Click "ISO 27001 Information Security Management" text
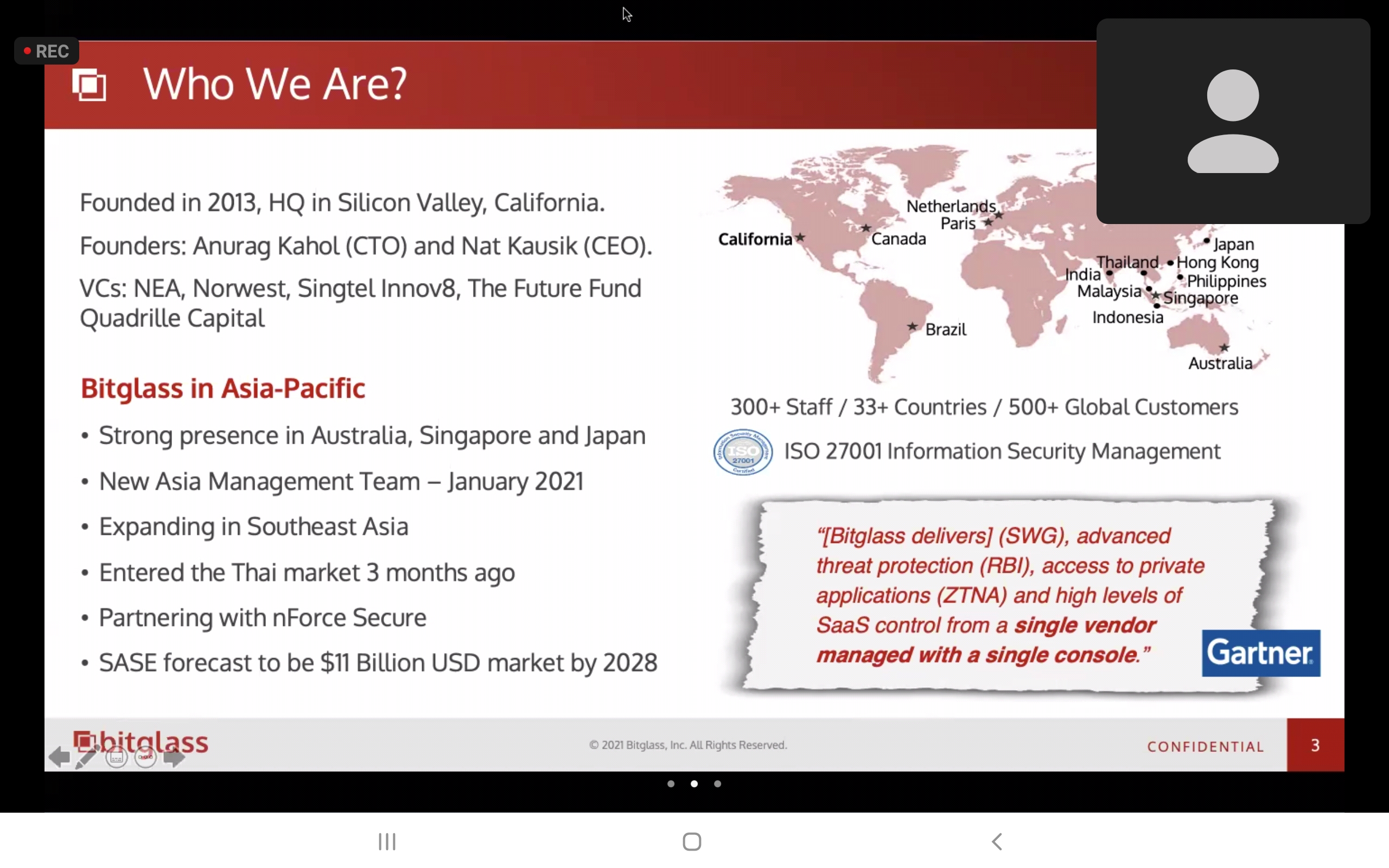The height and width of the screenshot is (868, 1389). (1002, 452)
